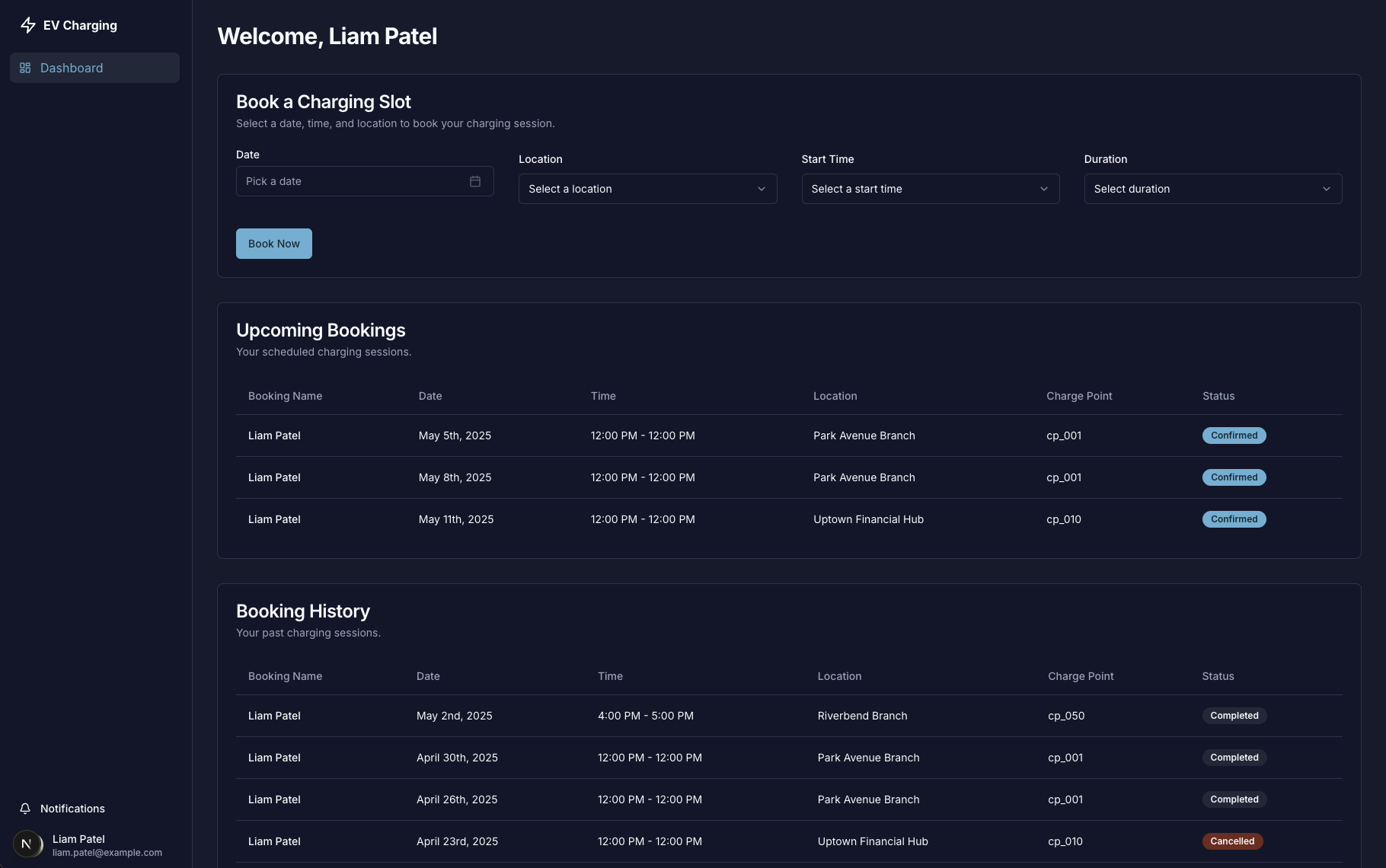This screenshot has height=868, width=1386.
Task: Click the calendar icon in Date field
Action: pos(475,181)
